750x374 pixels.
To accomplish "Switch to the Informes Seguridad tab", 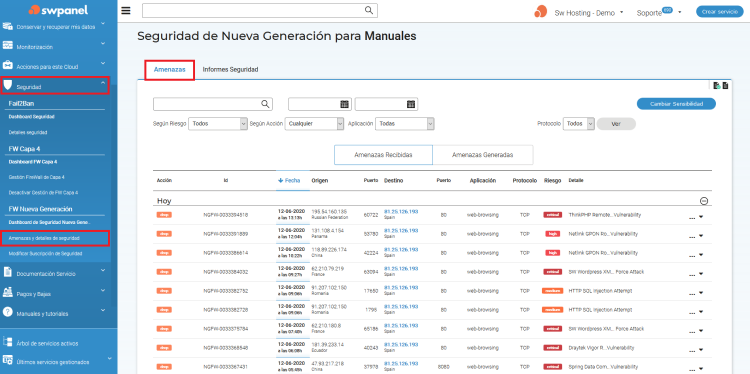I will point(230,70).
